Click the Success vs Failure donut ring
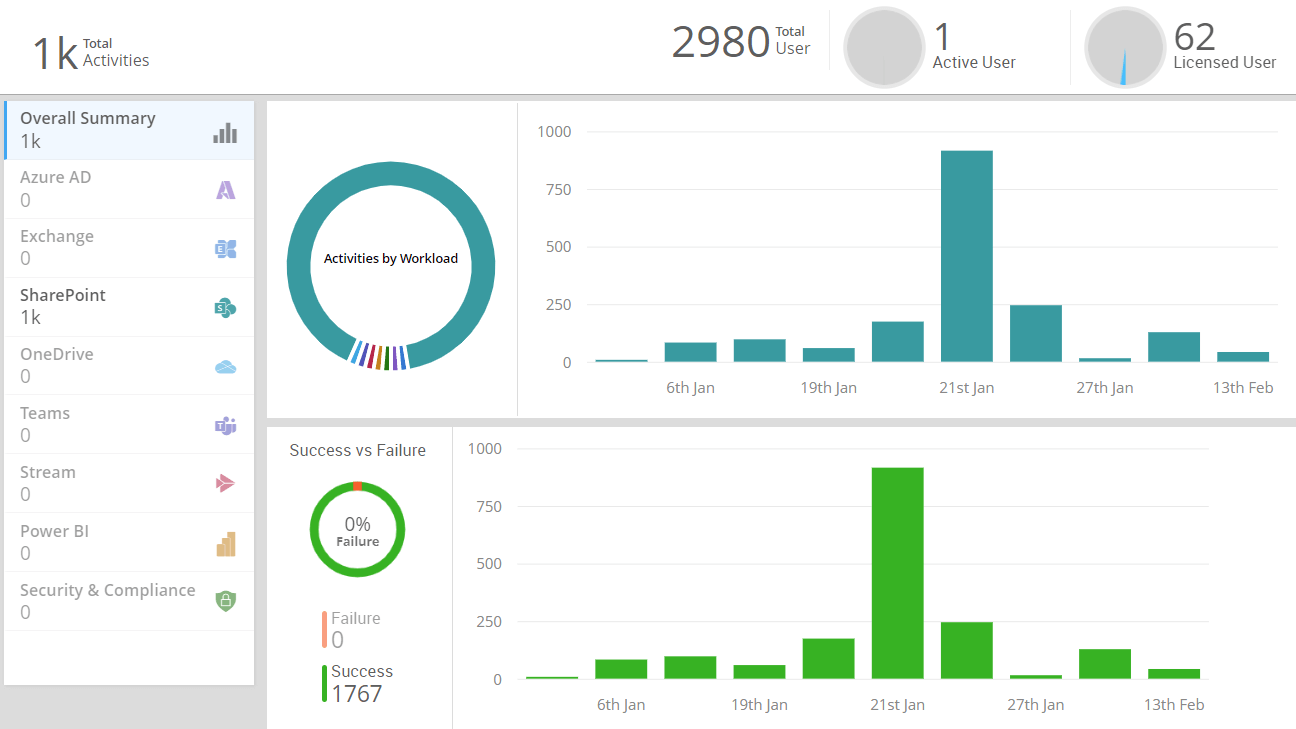 (357, 488)
